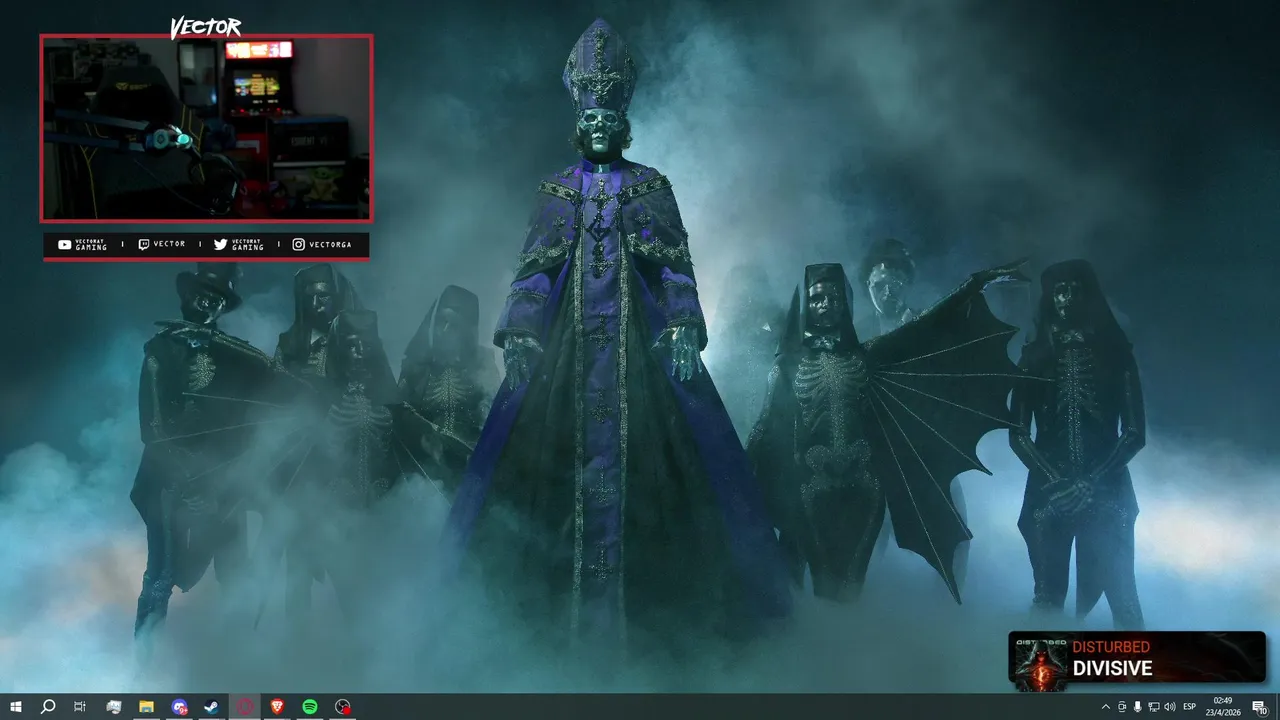Click the Twitter Vectorat Gaming label
The image size is (1280, 720).
(x=239, y=244)
